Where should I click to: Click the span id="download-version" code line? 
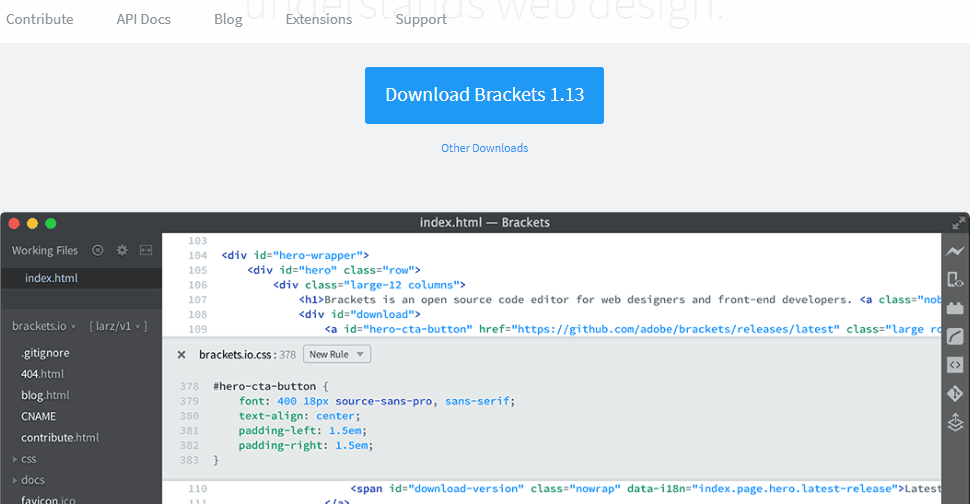coord(645,489)
